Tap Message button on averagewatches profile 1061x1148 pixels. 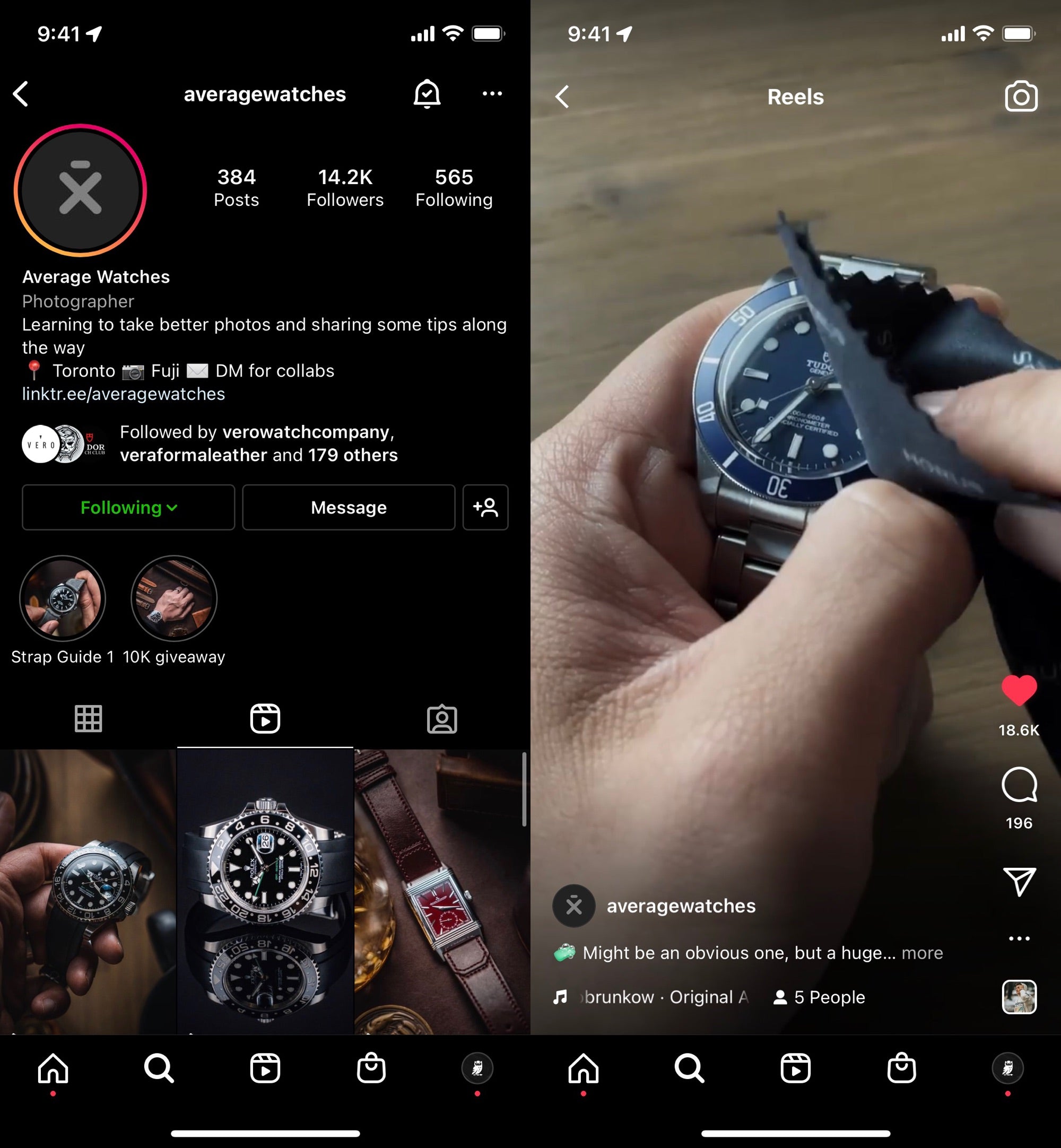[x=349, y=508]
